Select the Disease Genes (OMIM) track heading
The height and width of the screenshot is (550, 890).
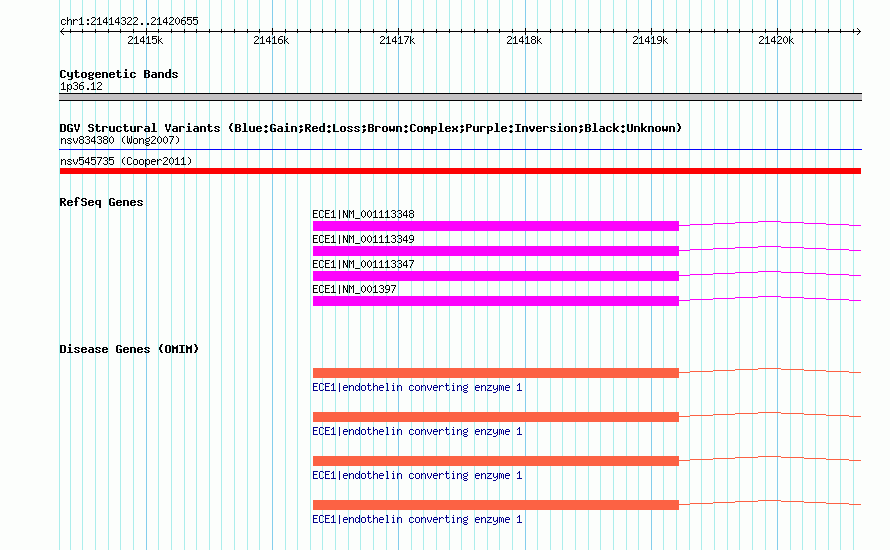pyautogui.click(x=129, y=349)
